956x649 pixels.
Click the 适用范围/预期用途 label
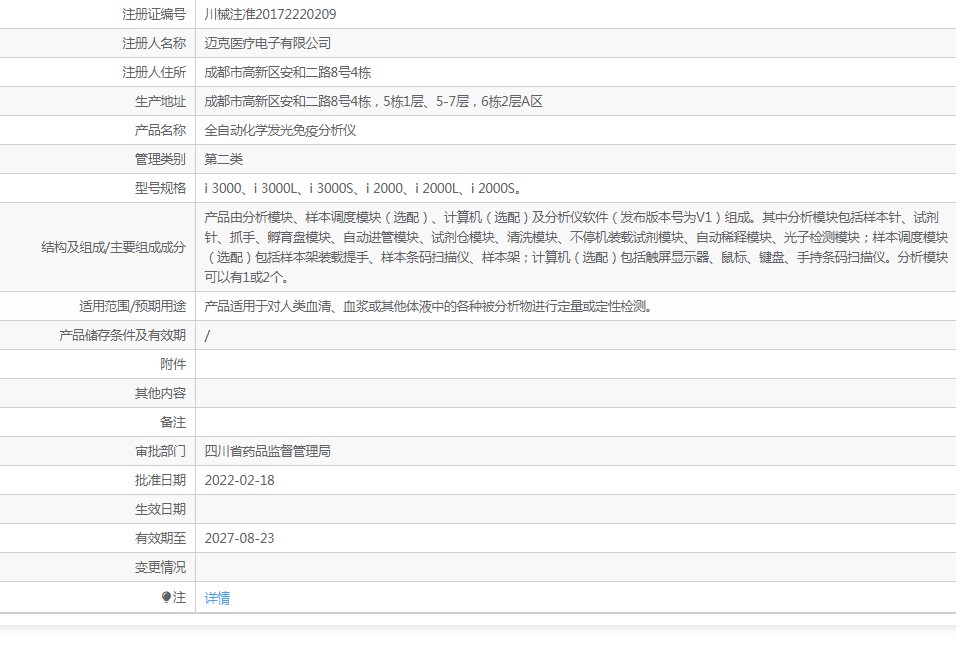(x=132, y=306)
